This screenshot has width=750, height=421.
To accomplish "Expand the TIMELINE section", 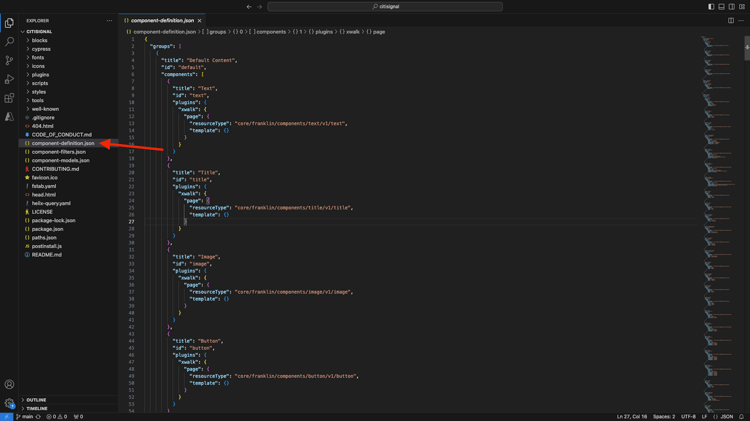I will click(37, 409).
